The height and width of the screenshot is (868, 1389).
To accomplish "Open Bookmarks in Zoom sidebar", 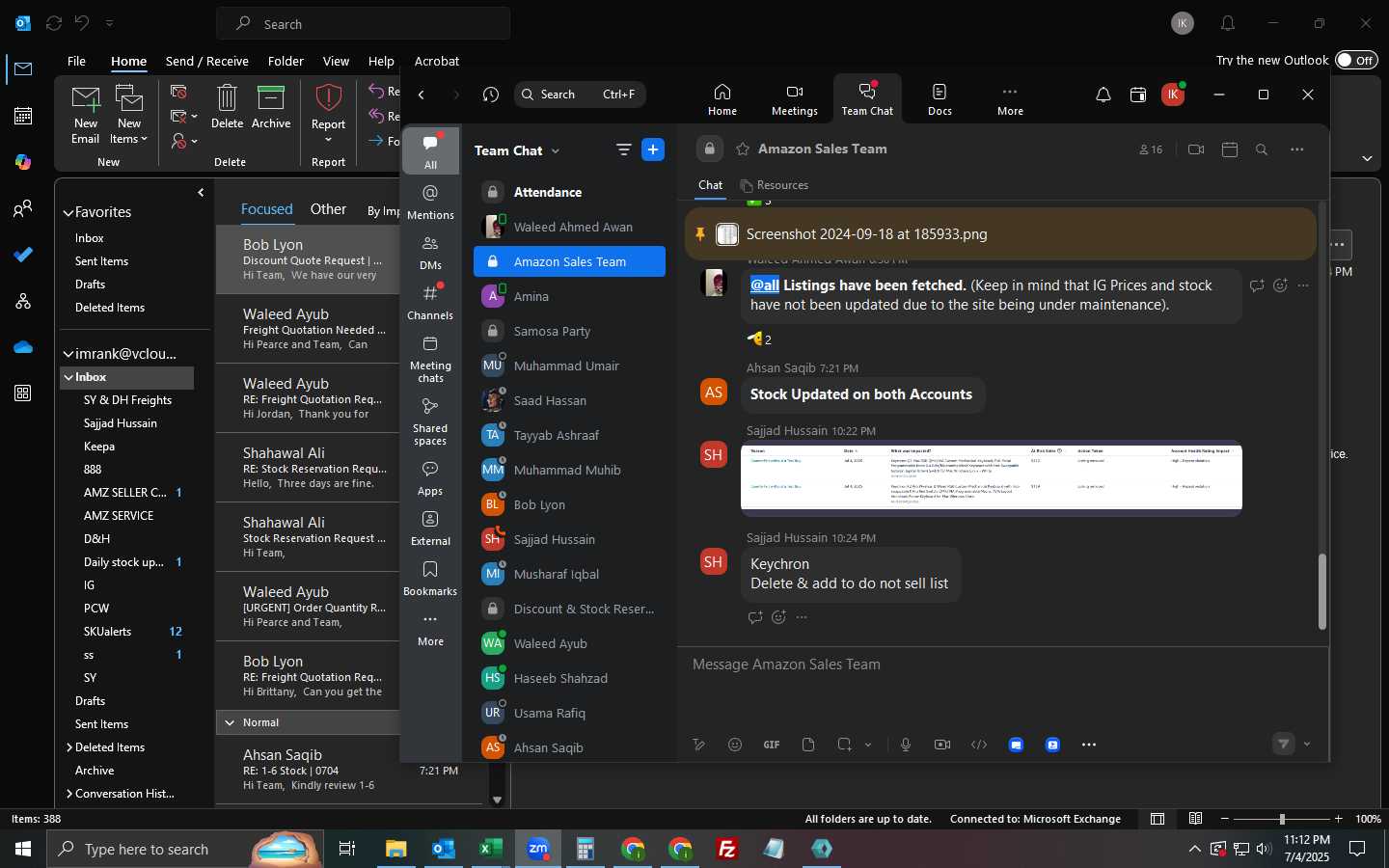I will pyautogui.click(x=430, y=579).
